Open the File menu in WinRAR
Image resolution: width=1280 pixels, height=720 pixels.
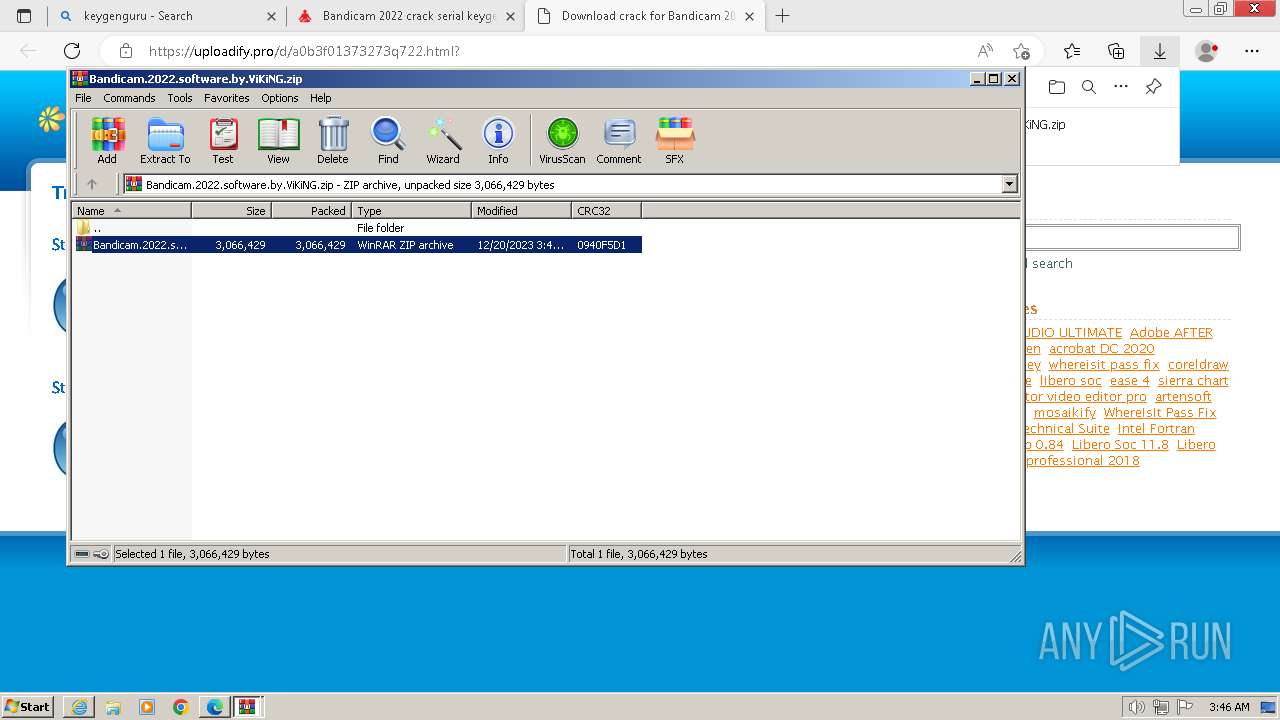83,98
